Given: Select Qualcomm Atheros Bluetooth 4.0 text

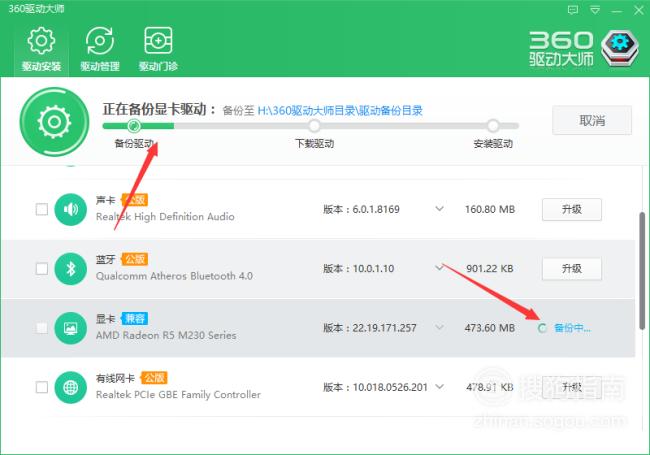Looking at the screenshot, I should tap(174, 276).
